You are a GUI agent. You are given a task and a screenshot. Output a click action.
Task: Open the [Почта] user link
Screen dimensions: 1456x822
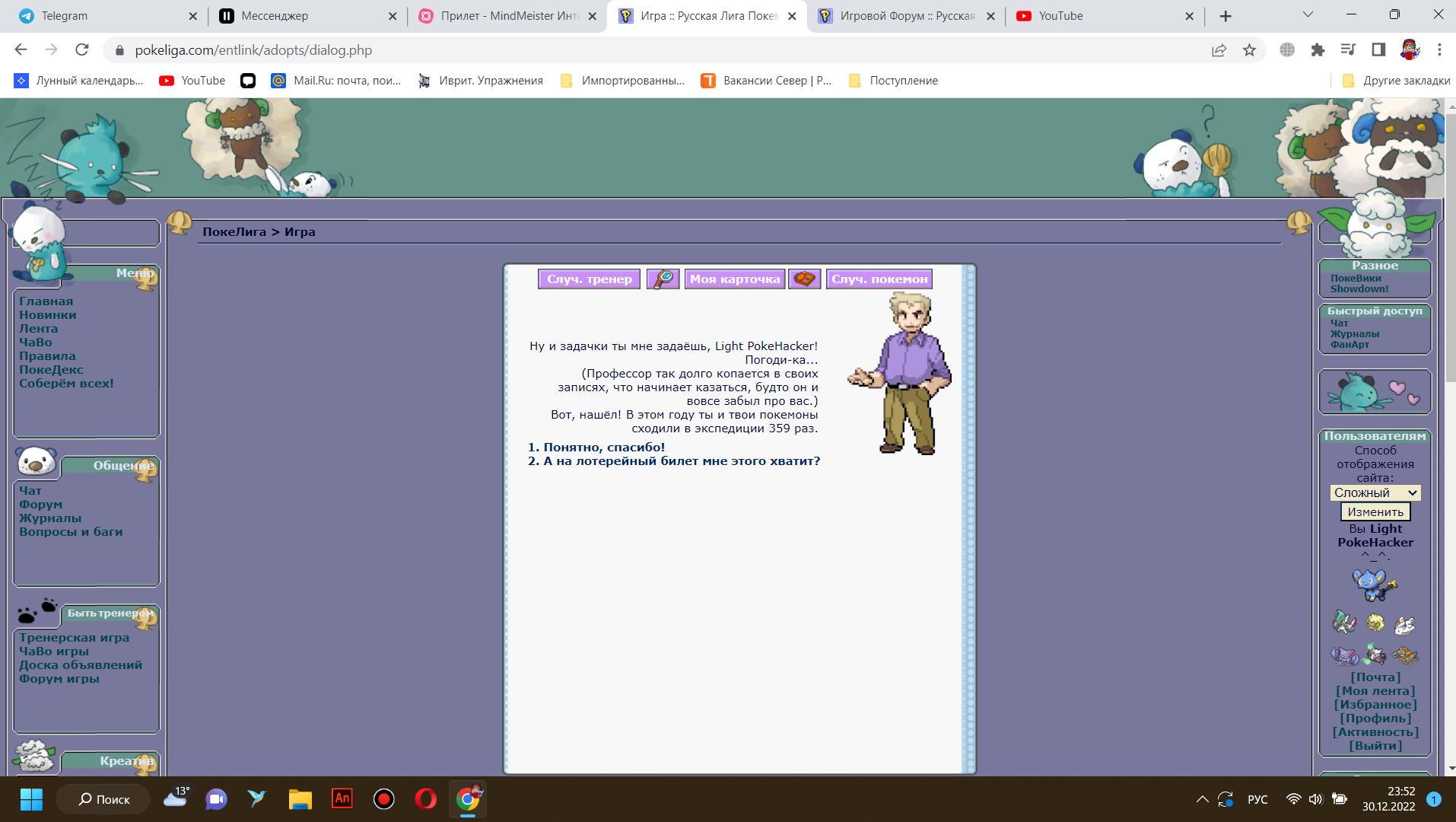[x=1375, y=677]
